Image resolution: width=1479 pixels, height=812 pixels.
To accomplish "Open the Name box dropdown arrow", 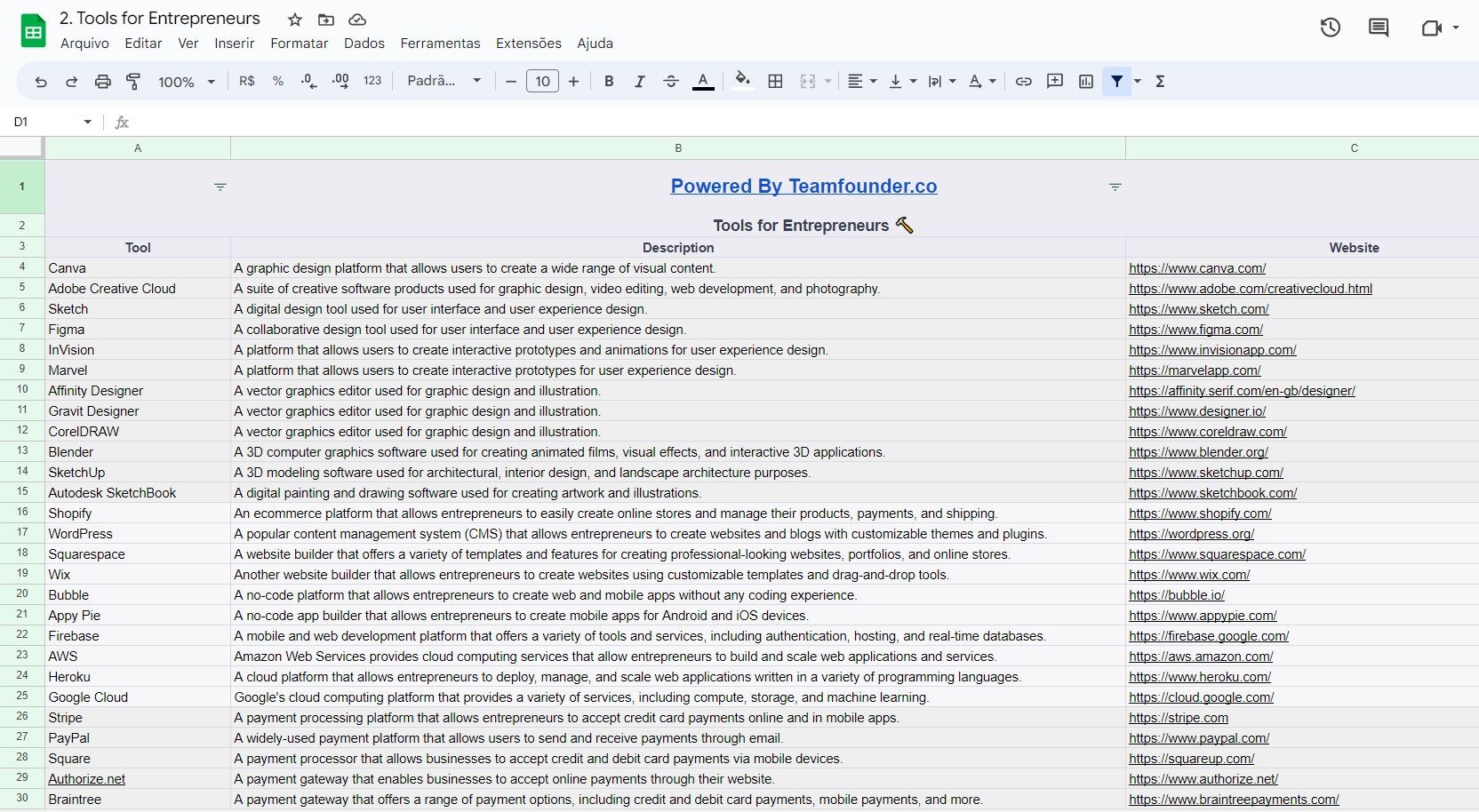I will tap(88, 122).
